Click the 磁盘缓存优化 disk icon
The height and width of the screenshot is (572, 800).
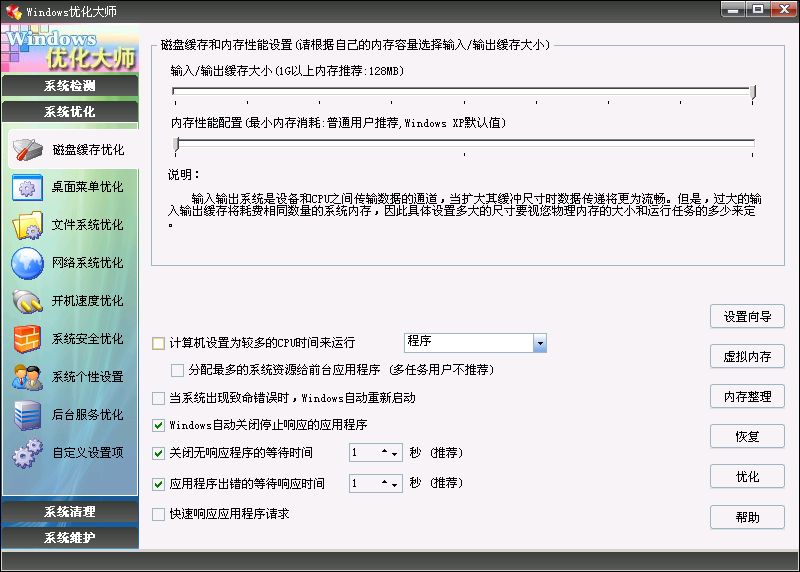tap(27, 150)
